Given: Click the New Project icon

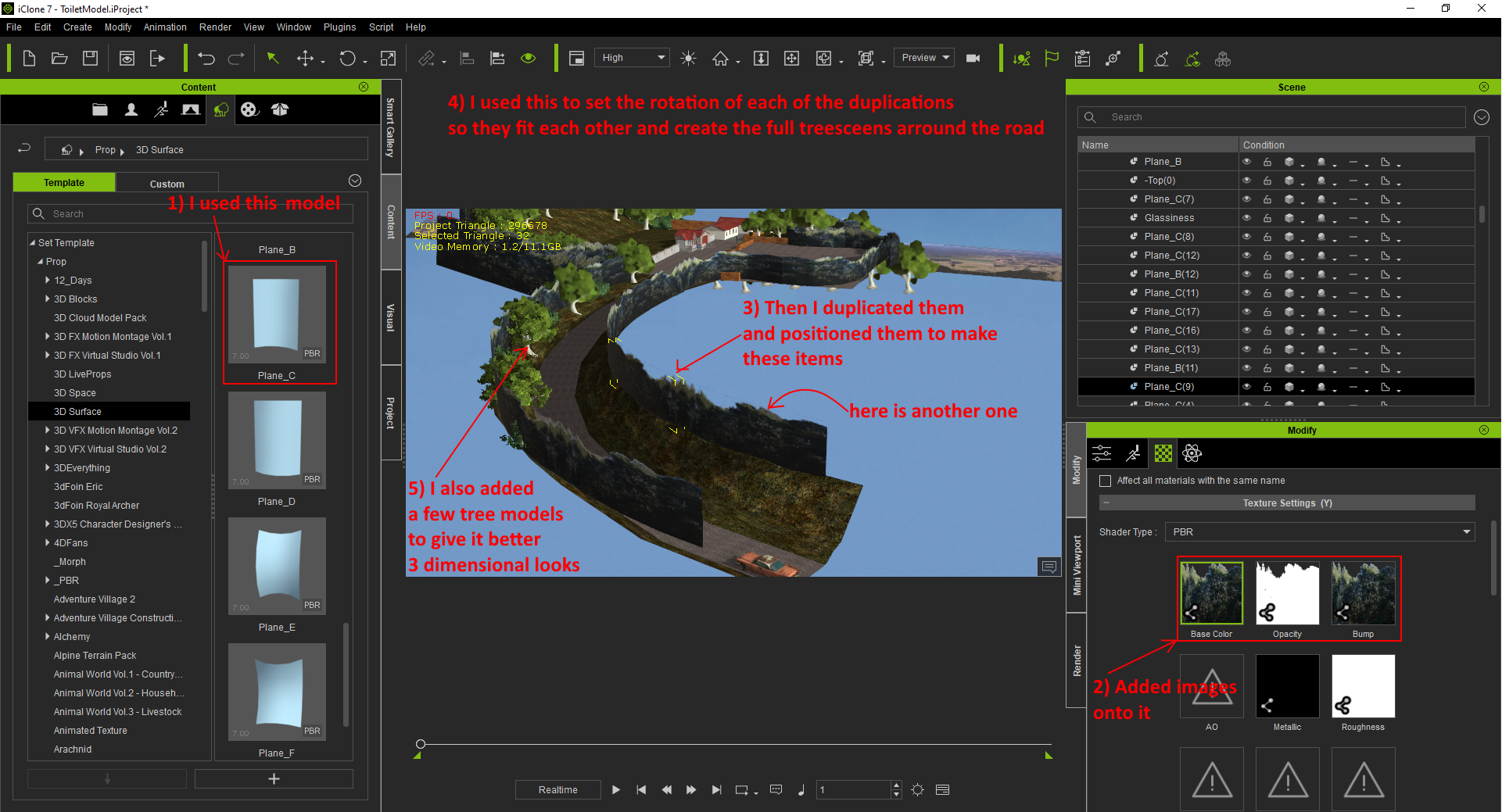Looking at the screenshot, I should click(x=29, y=59).
